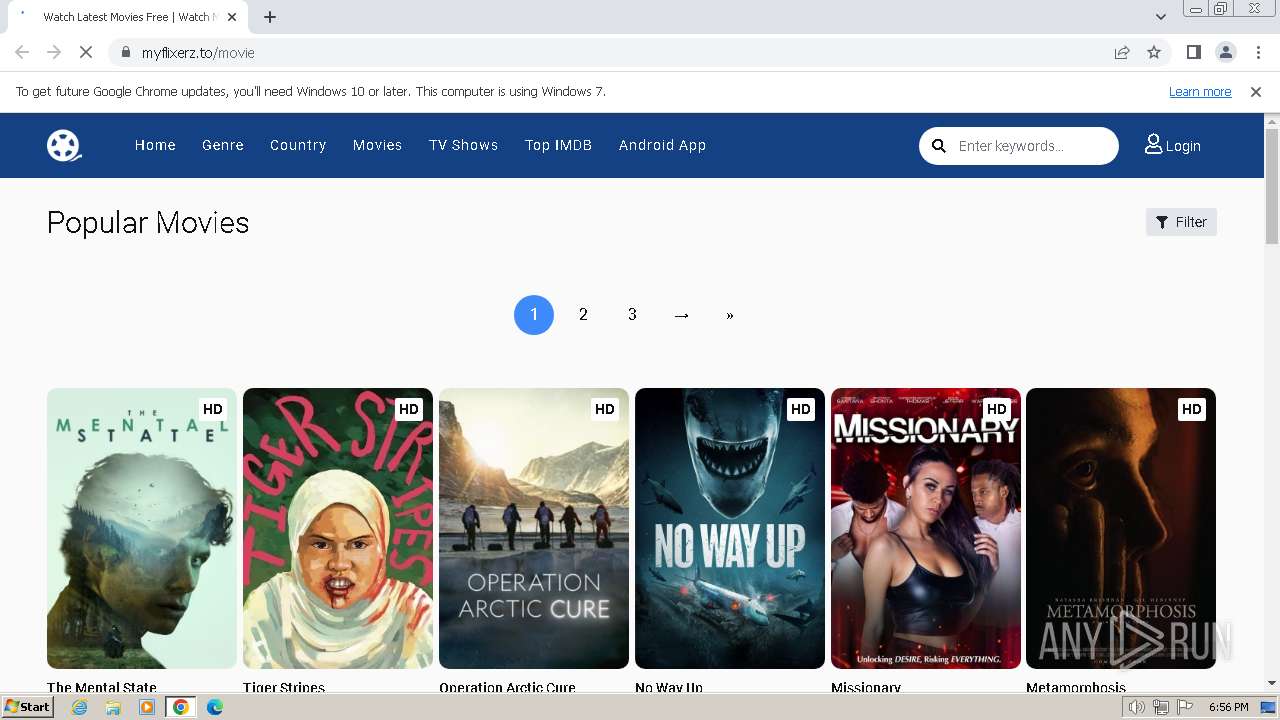Click the browser back arrow
The image size is (1280, 720).
pyautogui.click(x=22, y=52)
